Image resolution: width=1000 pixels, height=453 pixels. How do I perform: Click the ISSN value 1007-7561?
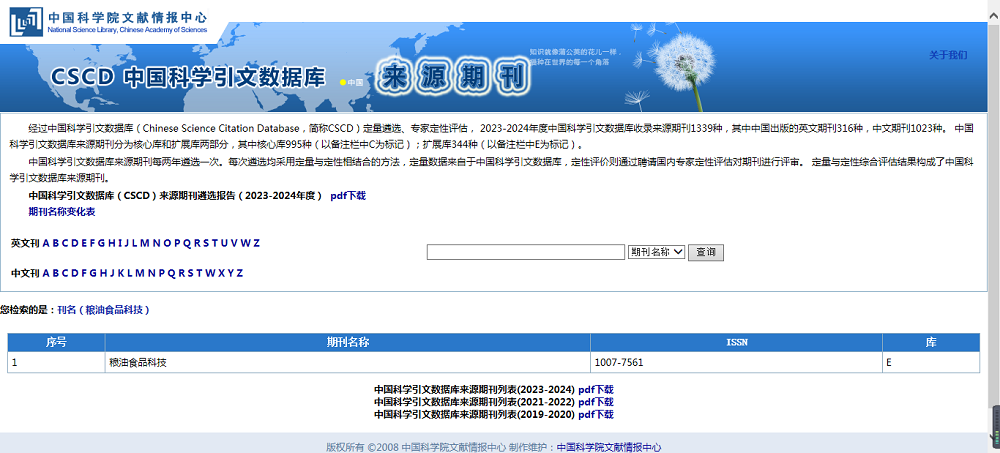click(x=619, y=362)
